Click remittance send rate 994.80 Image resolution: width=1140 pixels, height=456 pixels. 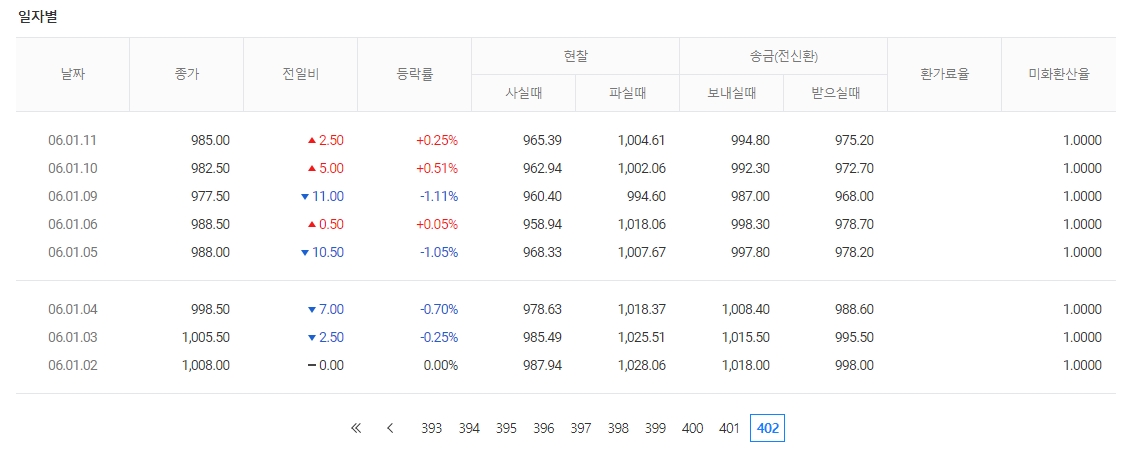(x=750, y=140)
